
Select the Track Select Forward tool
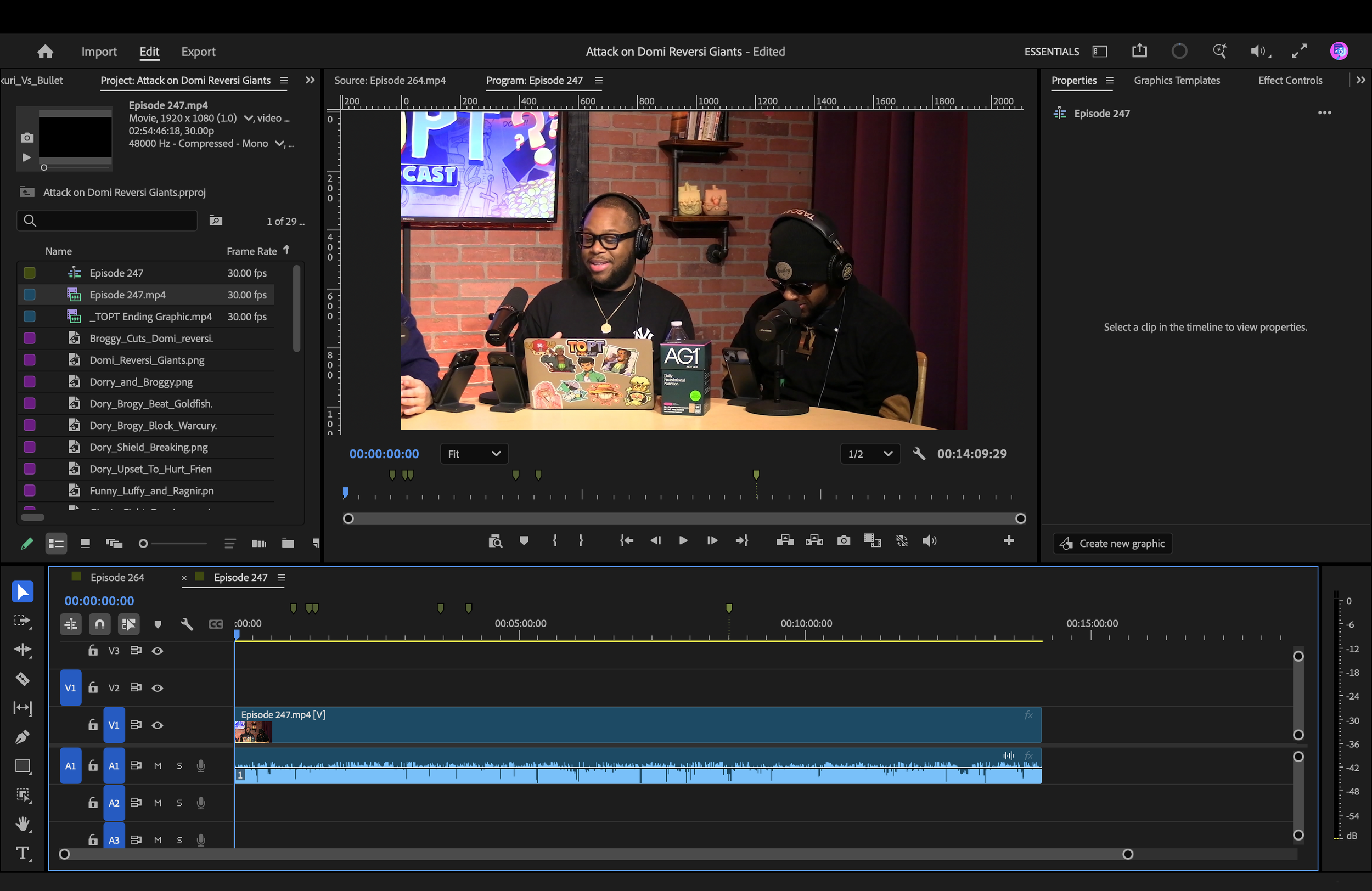click(23, 621)
